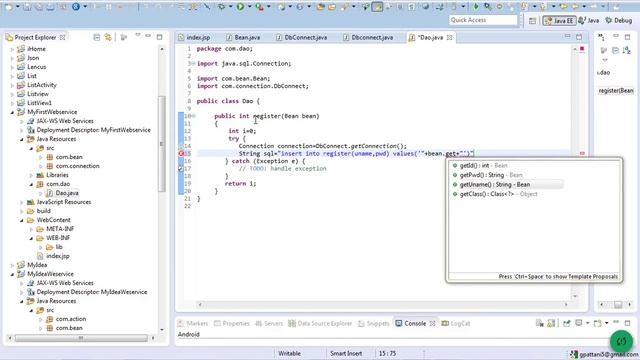Click the editor horizontal scrollbar

382,304
